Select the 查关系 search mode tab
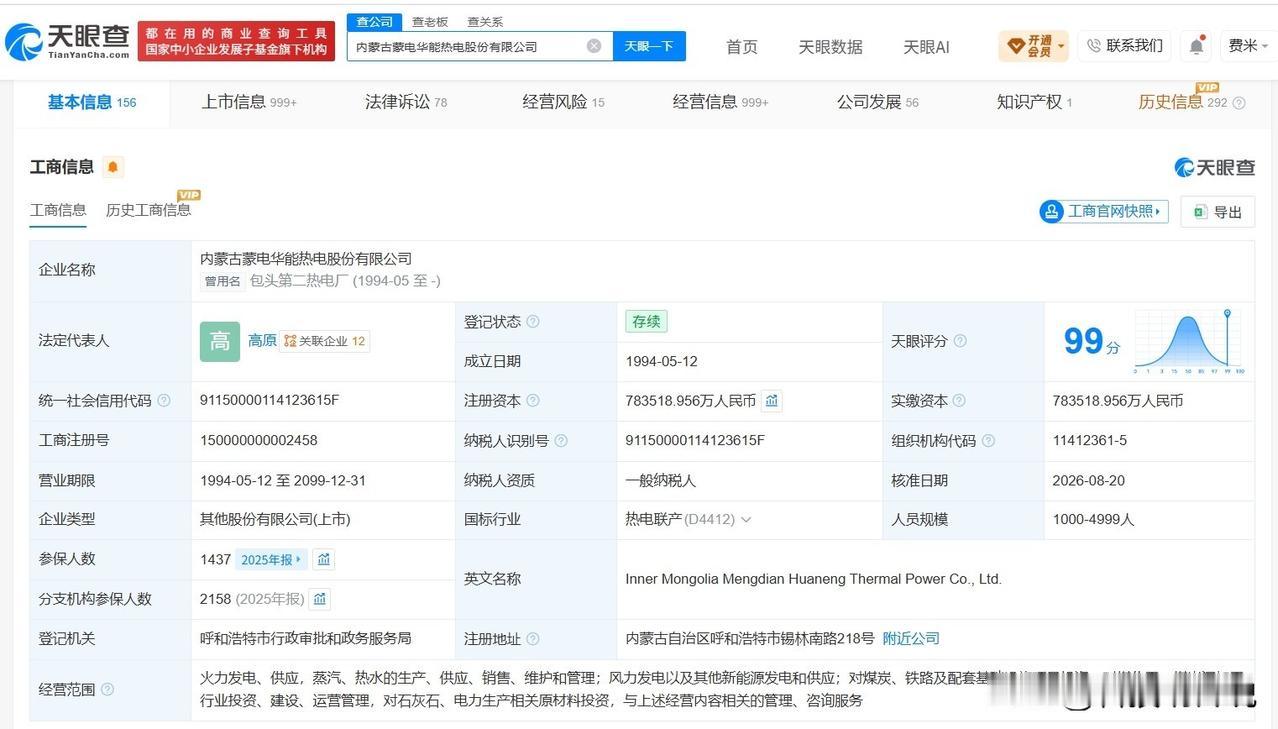The height and width of the screenshot is (729, 1278). click(486, 22)
